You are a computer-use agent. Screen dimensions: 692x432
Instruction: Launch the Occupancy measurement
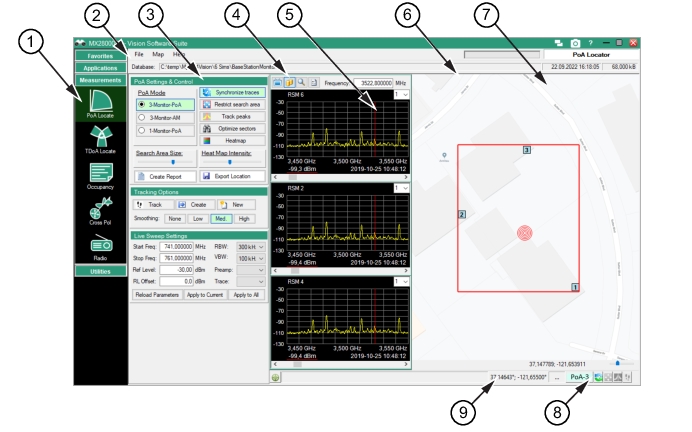(x=100, y=177)
